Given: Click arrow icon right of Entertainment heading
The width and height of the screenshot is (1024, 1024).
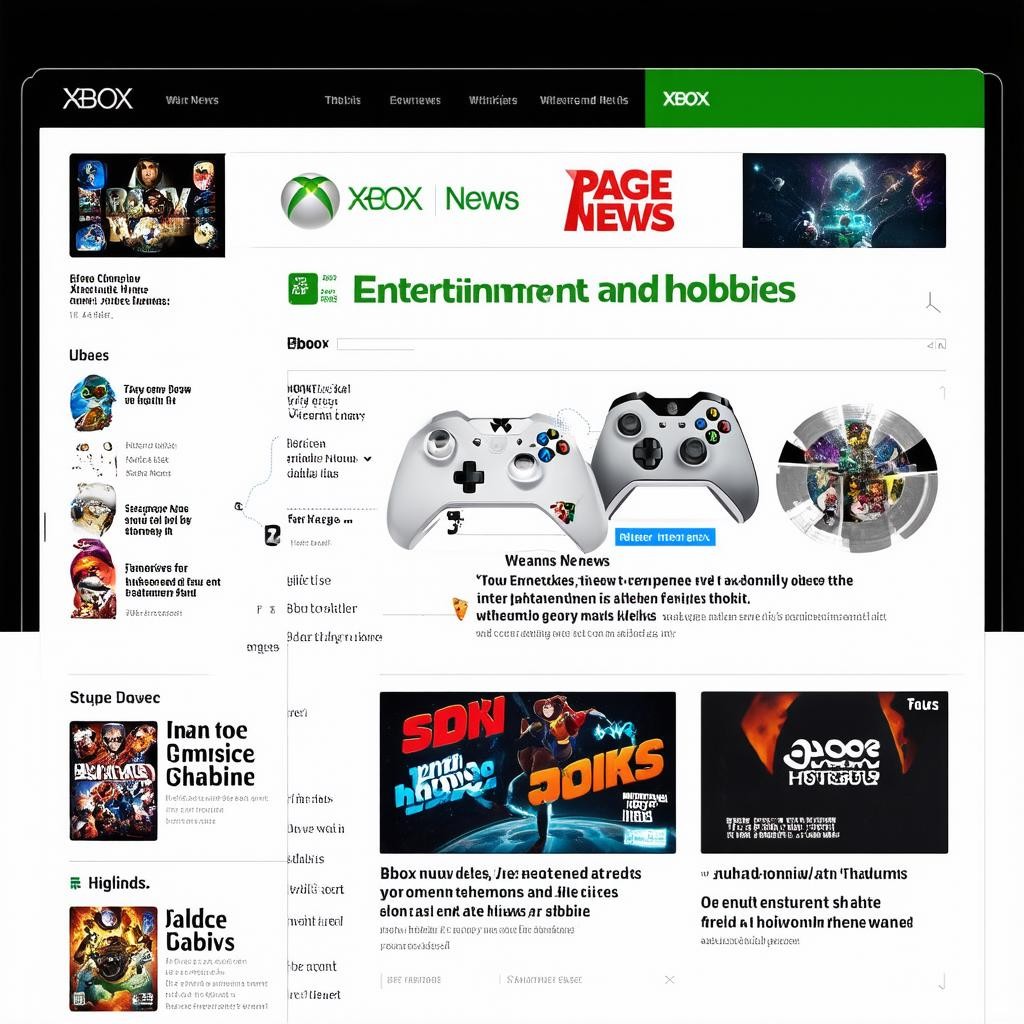Looking at the screenshot, I should click(x=933, y=302).
